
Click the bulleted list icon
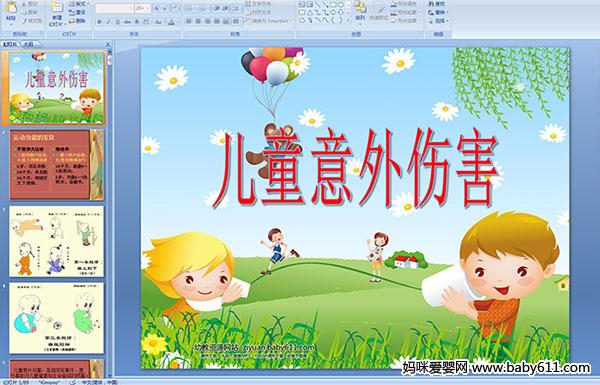pos(190,8)
